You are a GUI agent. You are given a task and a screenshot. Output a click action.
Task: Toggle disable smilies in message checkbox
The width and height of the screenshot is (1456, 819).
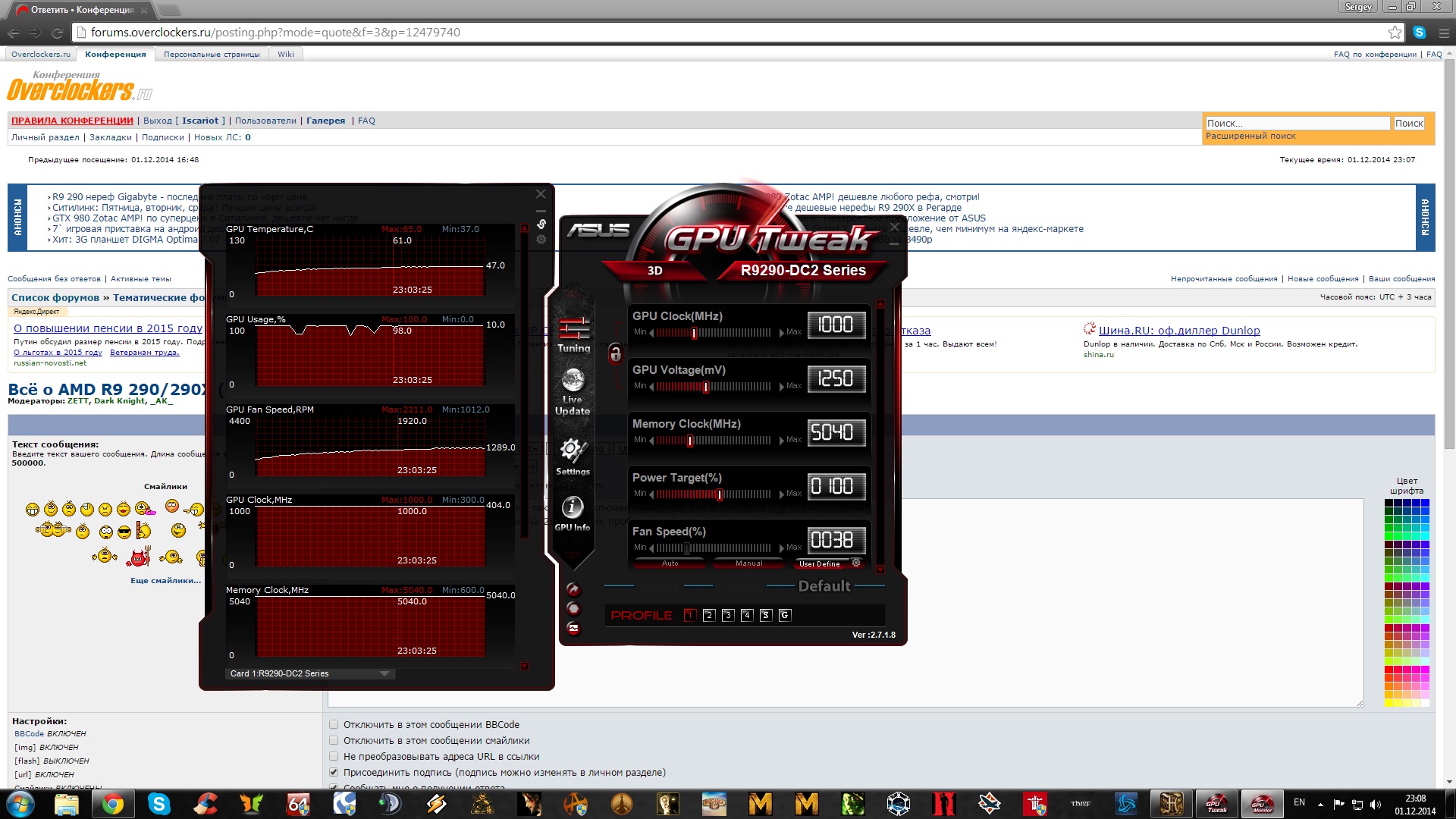pyautogui.click(x=334, y=740)
